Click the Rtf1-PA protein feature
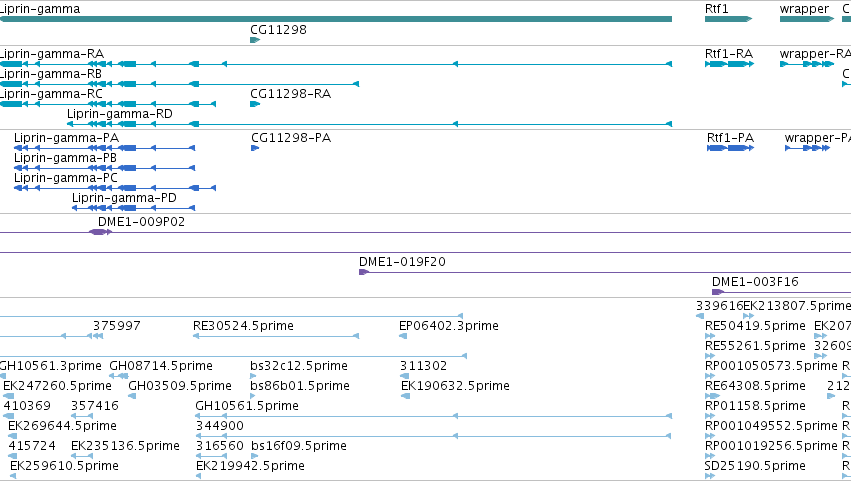 click(731, 148)
